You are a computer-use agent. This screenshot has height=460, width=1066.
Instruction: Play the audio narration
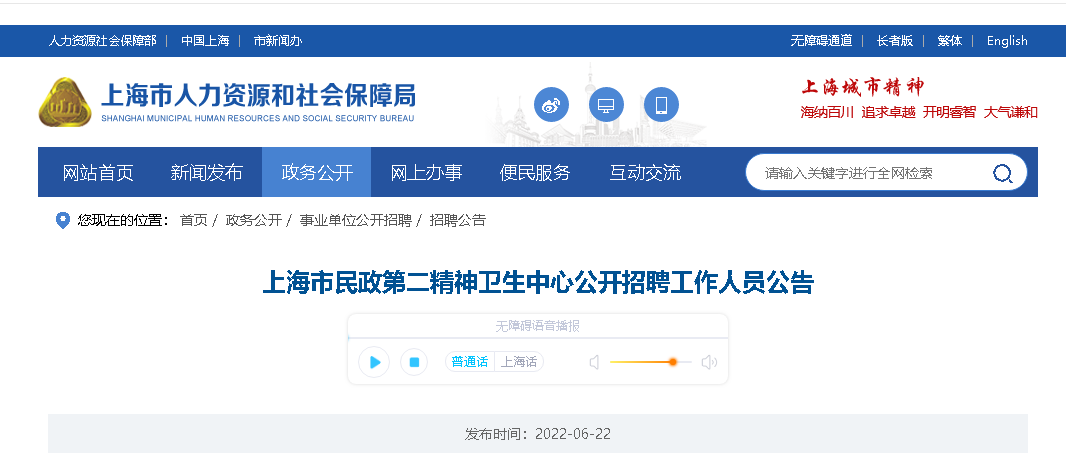pos(374,362)
